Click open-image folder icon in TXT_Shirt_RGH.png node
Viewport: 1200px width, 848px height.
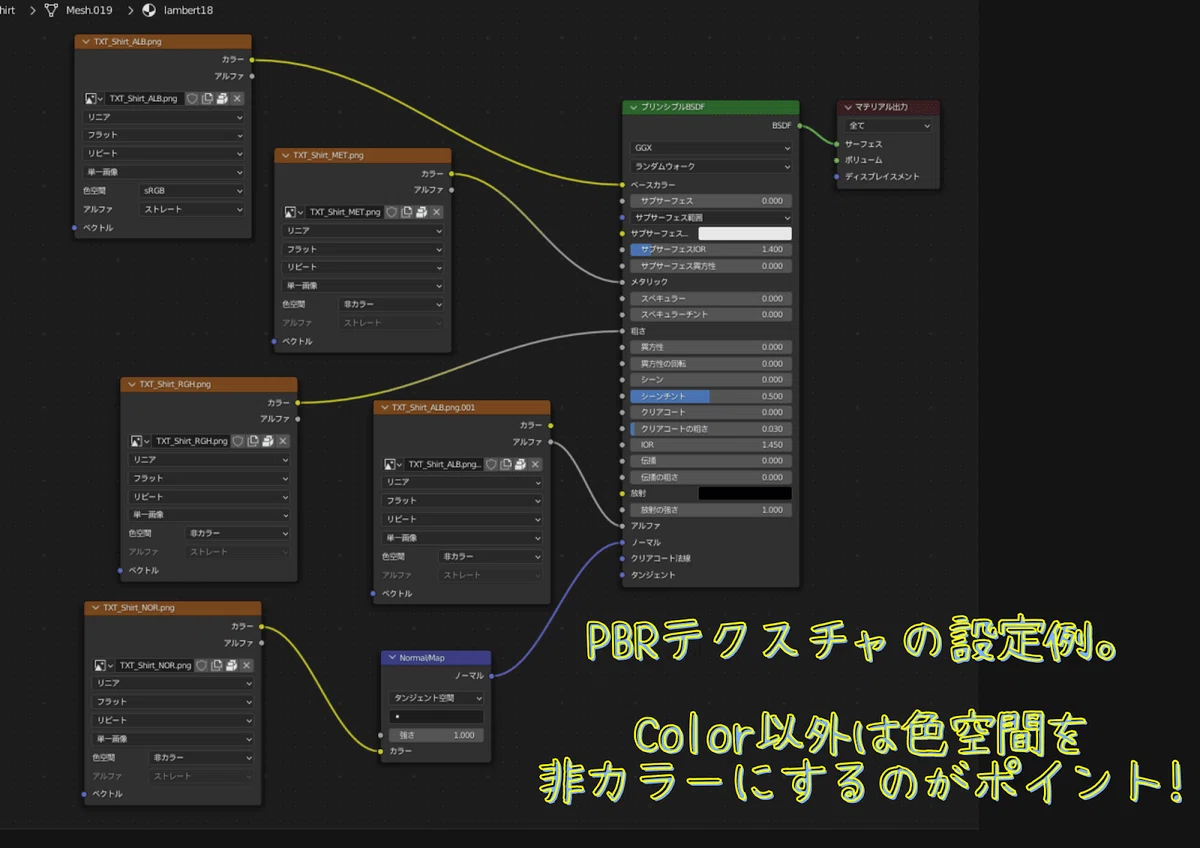268,441
